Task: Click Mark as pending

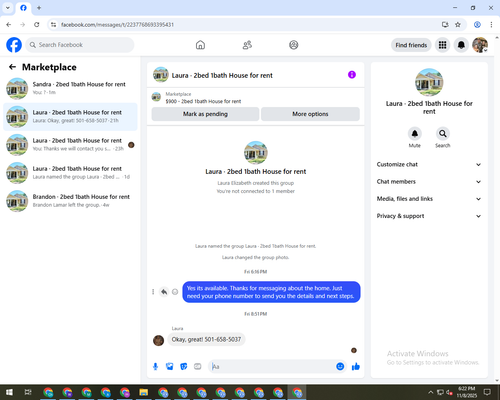Action: [205, 114]
